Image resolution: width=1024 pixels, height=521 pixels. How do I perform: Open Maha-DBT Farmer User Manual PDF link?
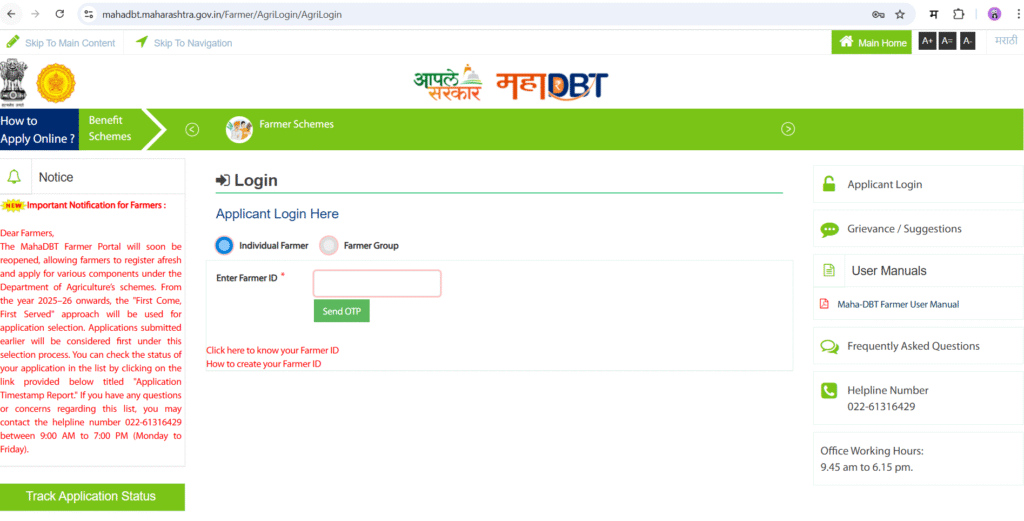click(889, 304)
